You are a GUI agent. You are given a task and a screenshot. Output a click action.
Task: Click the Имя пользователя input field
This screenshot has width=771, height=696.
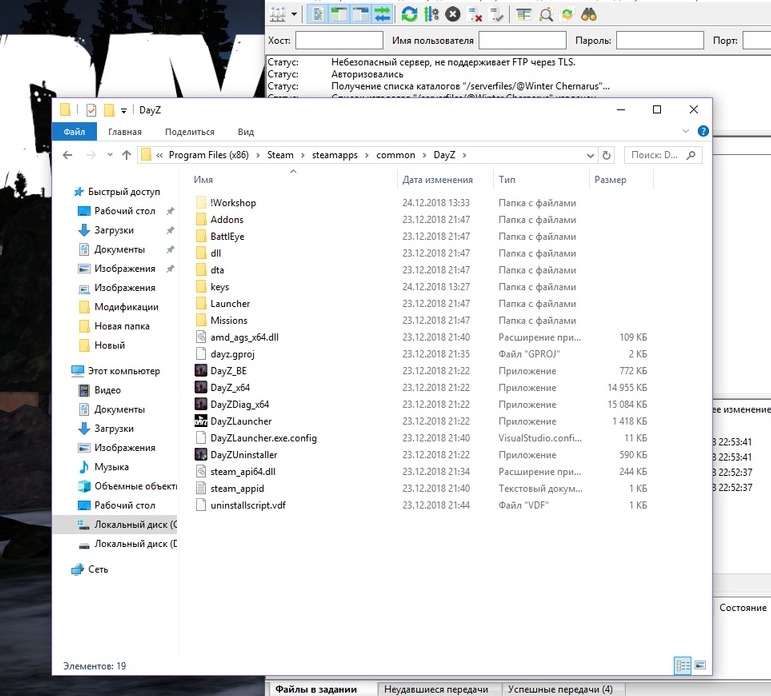(x=522, y=40)
